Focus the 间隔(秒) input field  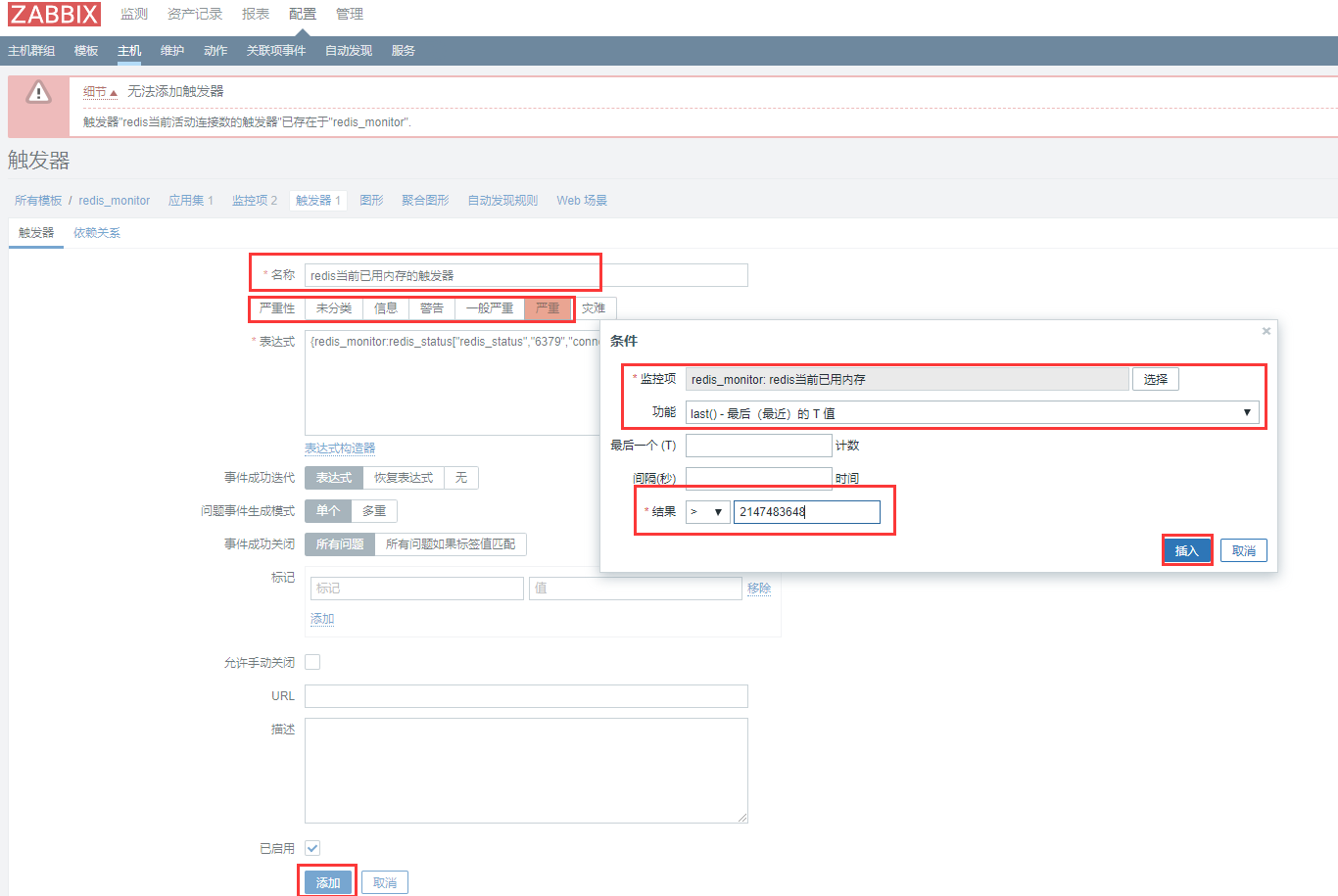tap(759, 478)
